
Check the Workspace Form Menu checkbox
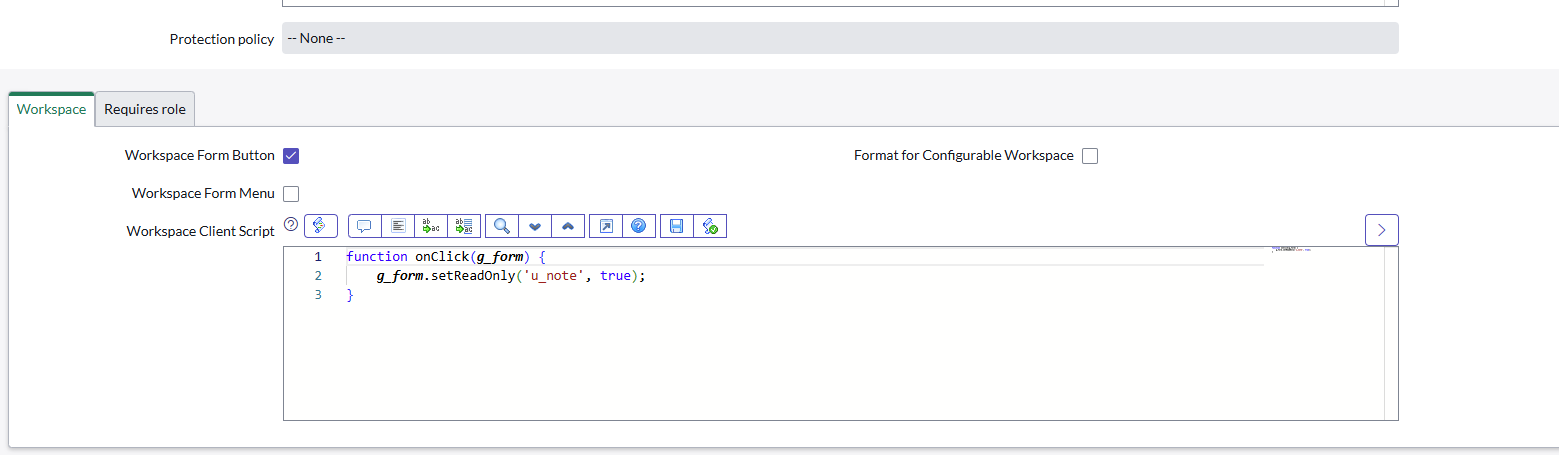291,194
